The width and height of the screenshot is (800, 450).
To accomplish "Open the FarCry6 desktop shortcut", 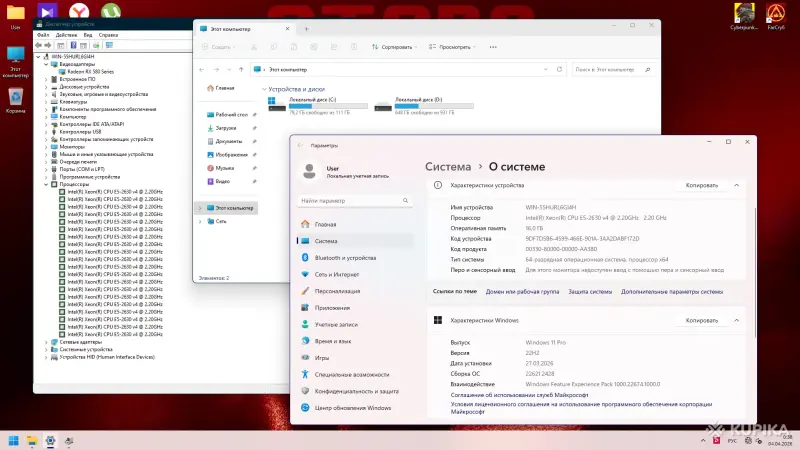I will point(776,14).
